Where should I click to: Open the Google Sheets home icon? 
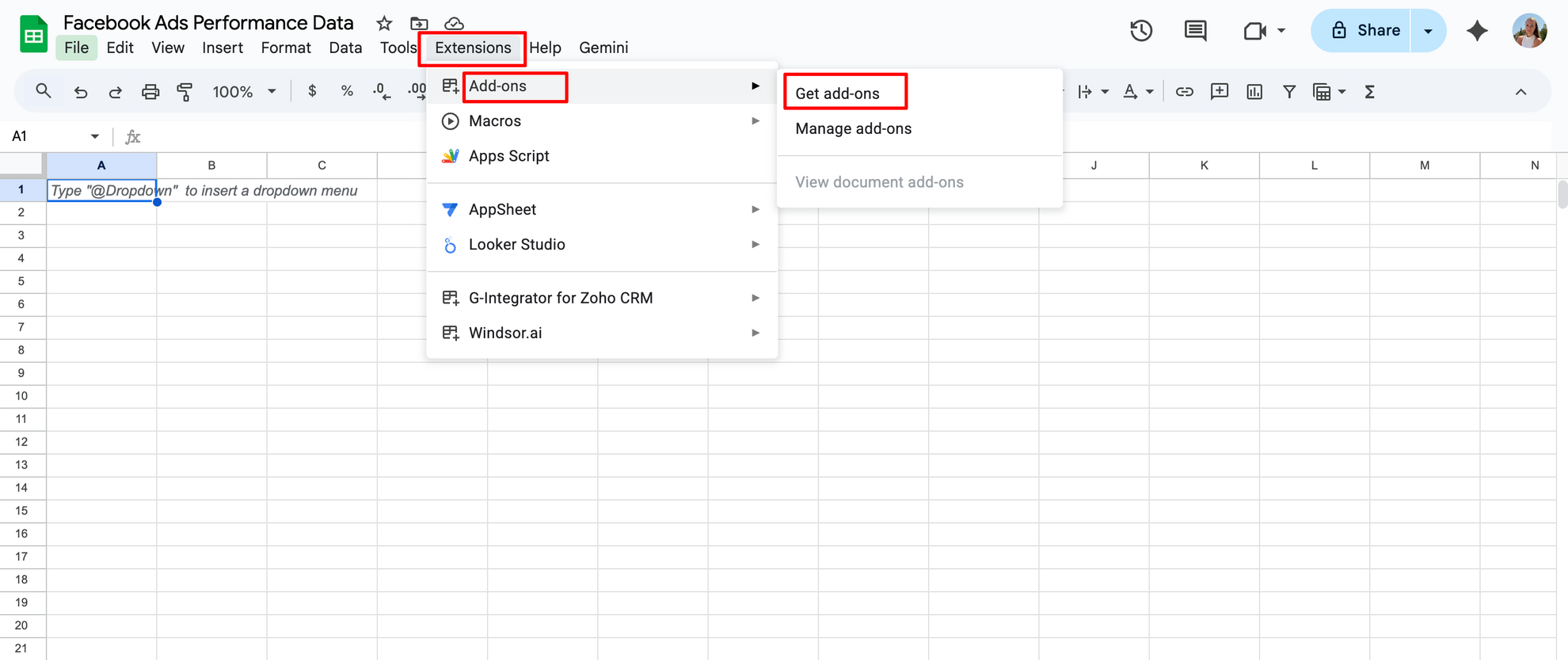point(33,35)
